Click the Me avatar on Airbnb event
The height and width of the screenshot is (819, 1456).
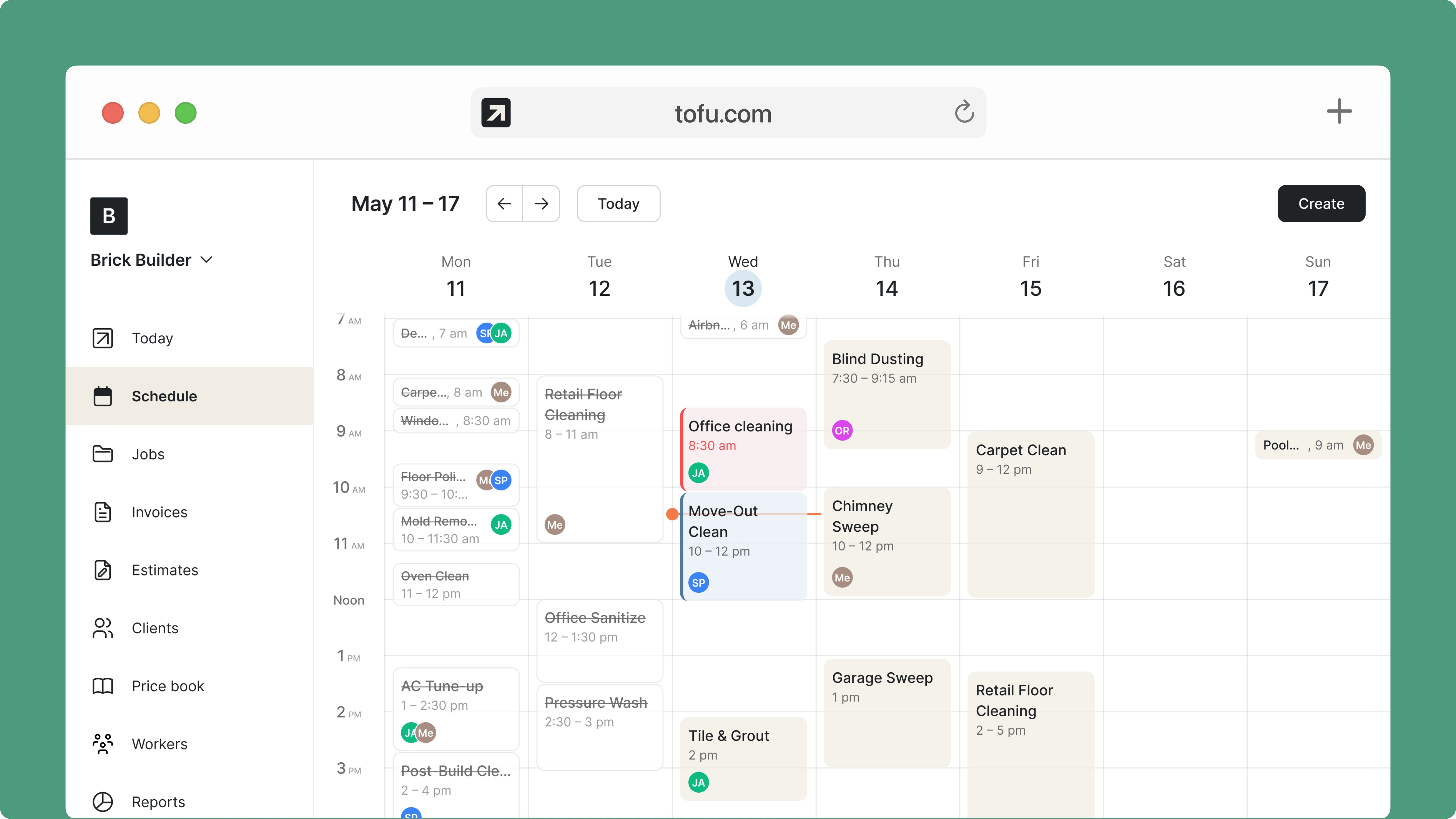[788, 325]
